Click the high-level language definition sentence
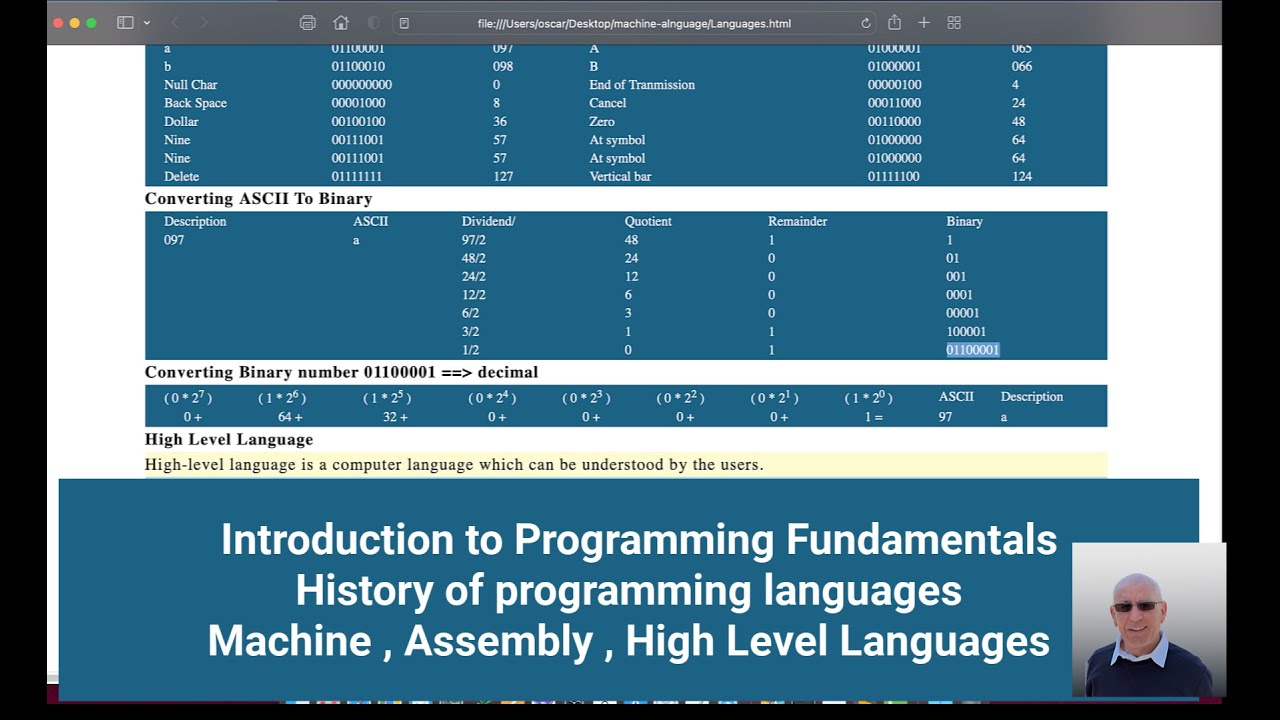The width and height of the screenshot is (1280, 720). tap(454, 465)
